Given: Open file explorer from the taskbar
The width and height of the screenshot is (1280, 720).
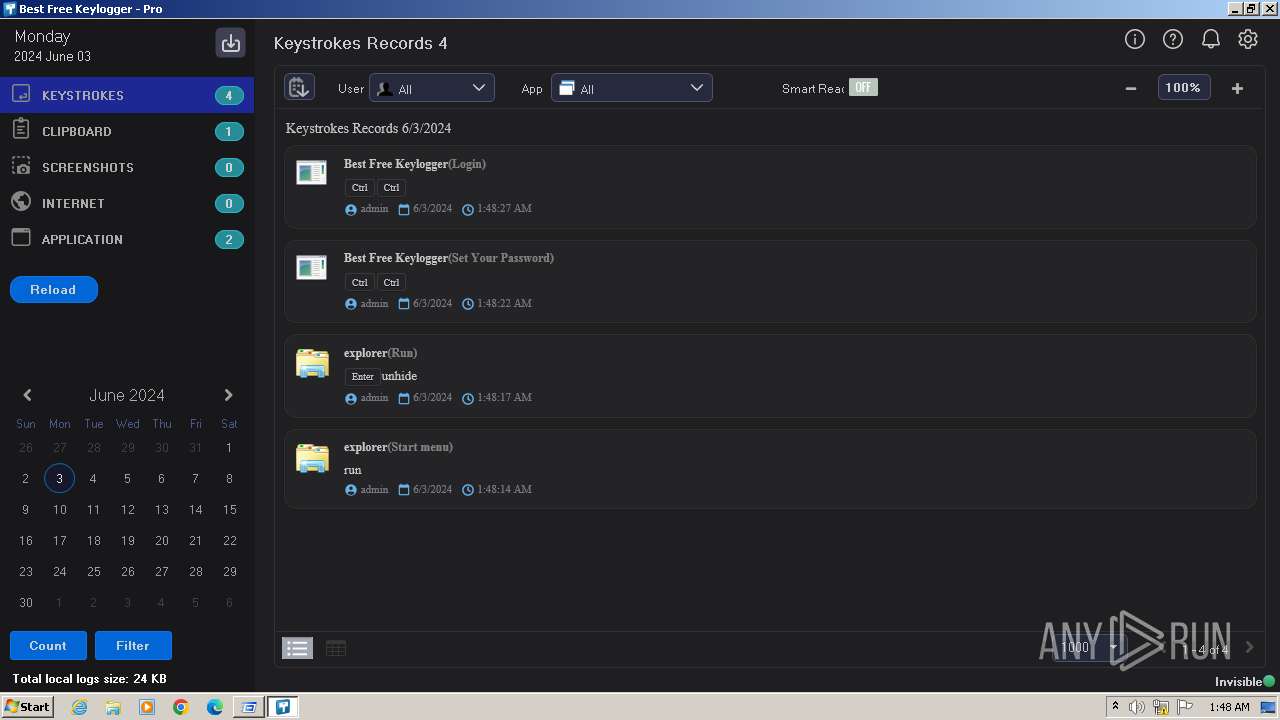Looking at the screenshot, I should (x=113, y=707).
